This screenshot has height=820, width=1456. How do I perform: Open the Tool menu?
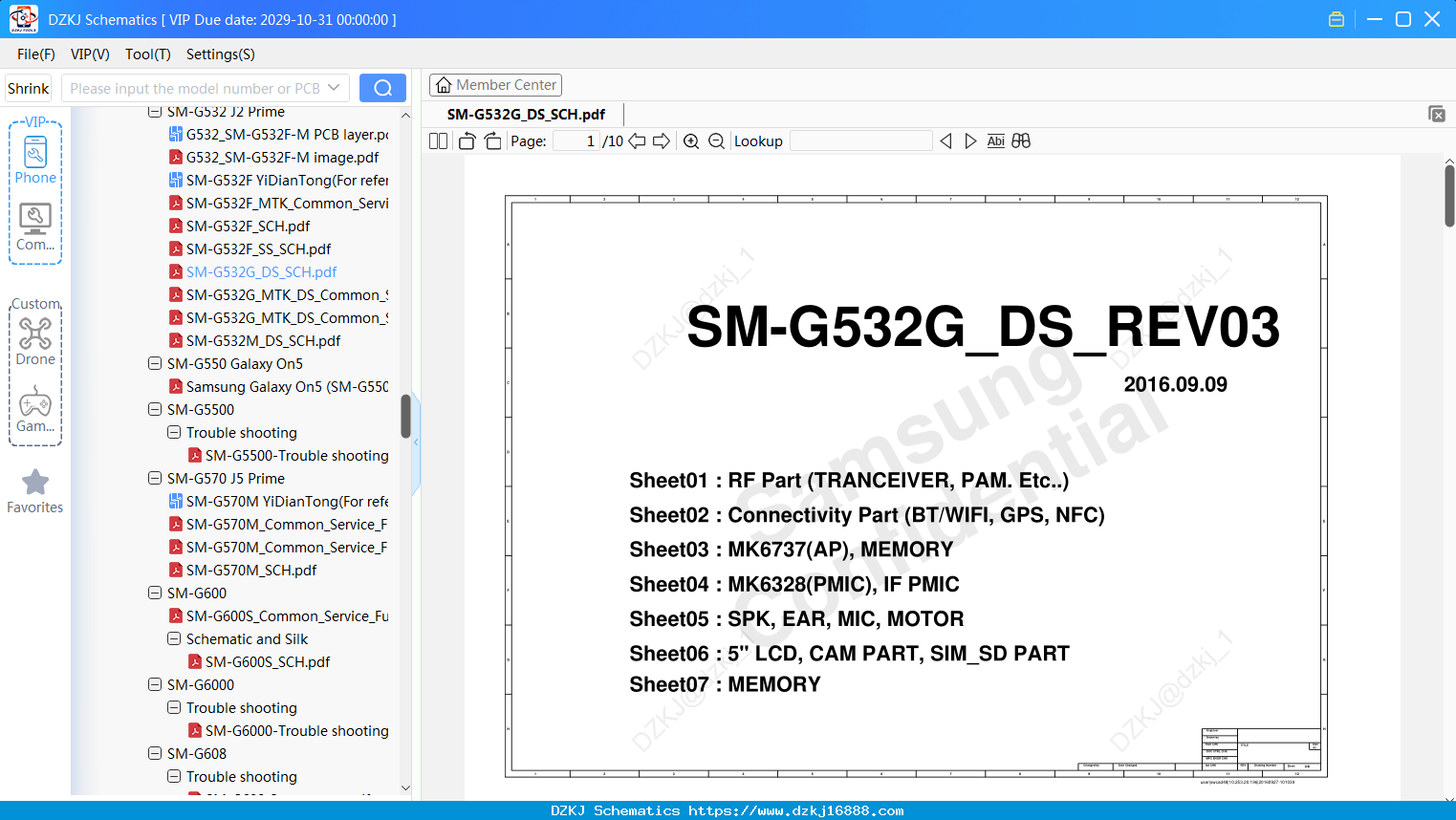pos(147,54)
